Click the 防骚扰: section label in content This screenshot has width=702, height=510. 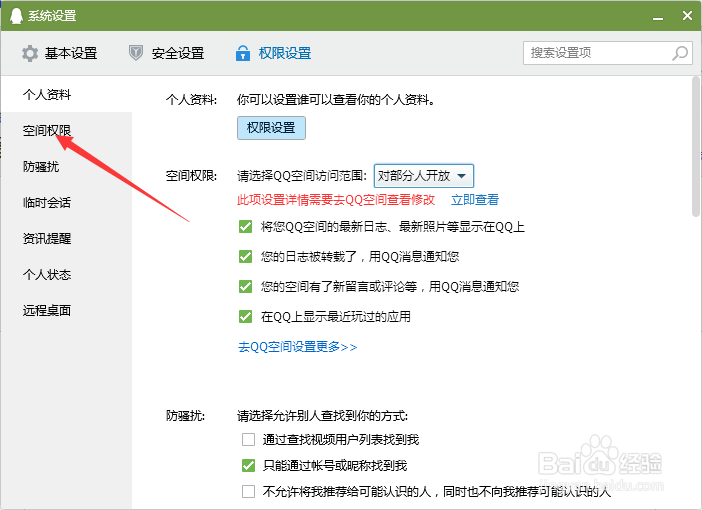185,416
